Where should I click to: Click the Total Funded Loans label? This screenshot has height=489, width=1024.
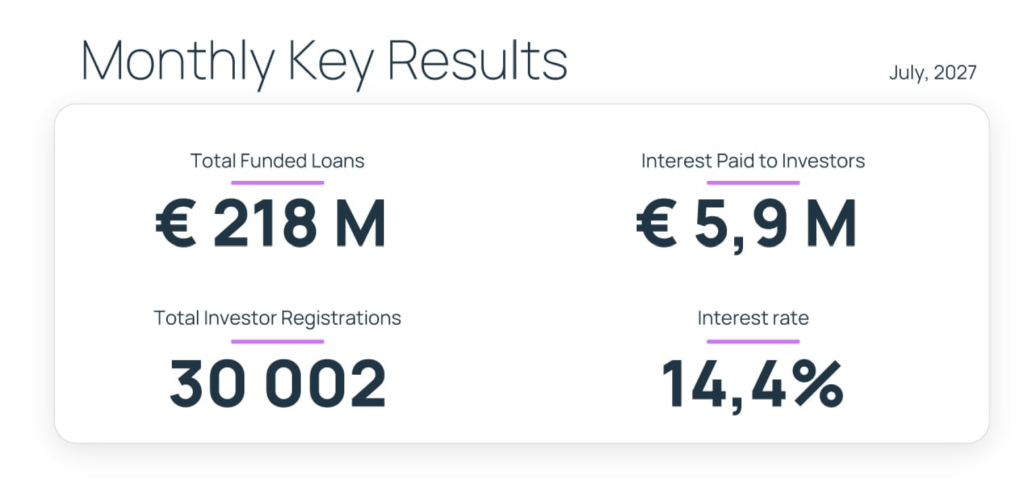pos(277,161)
